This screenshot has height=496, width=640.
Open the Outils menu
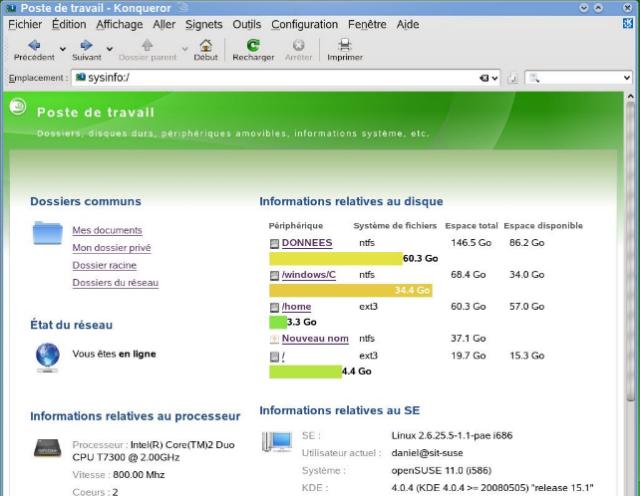click(247, 24)
